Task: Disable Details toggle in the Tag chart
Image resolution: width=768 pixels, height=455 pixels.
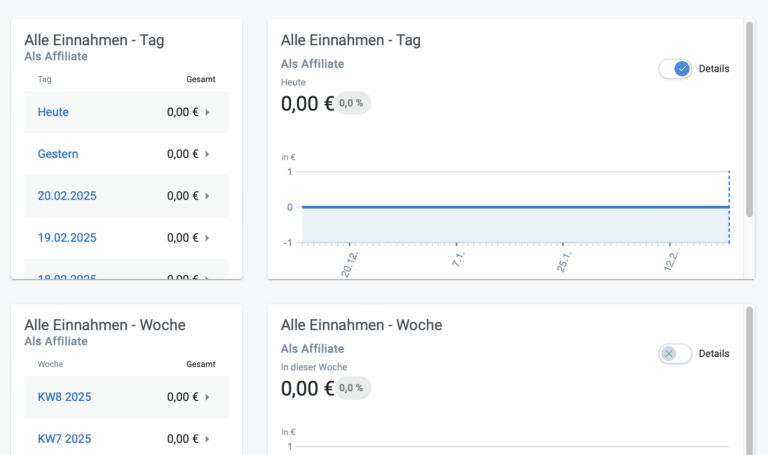Action: tap(675, 69)
